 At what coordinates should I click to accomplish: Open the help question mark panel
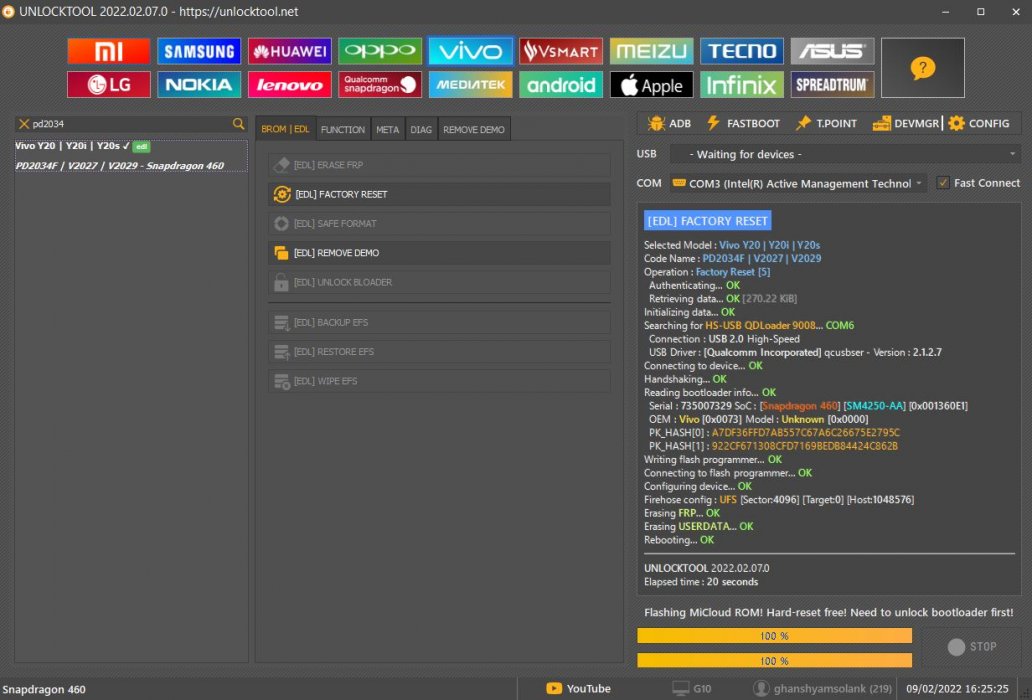[x=923, y=68]
